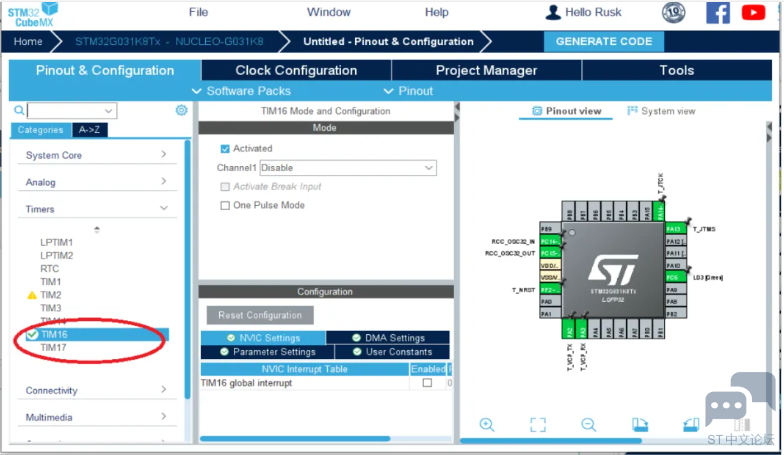Switch to Project Manager tab
This screenshot has height=455, width=784.
(x=486, y=70)
